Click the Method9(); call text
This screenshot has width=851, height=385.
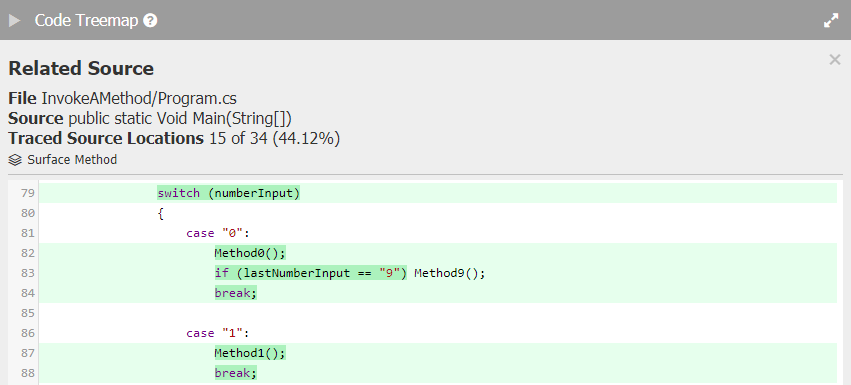click(x=450, y=273)
